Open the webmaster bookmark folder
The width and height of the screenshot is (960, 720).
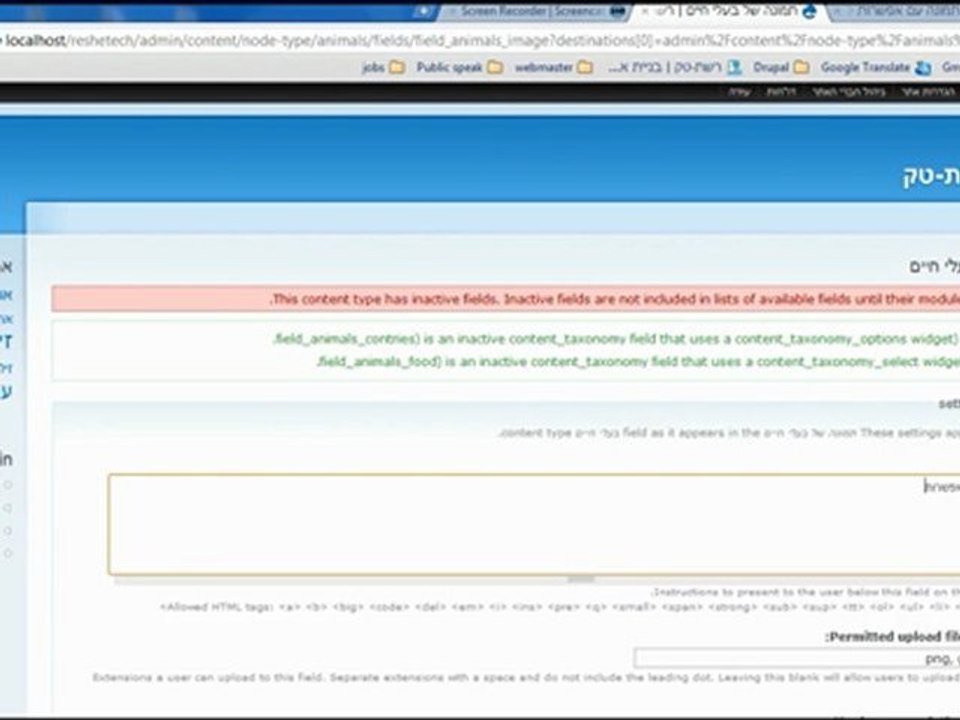click(553, 67)
